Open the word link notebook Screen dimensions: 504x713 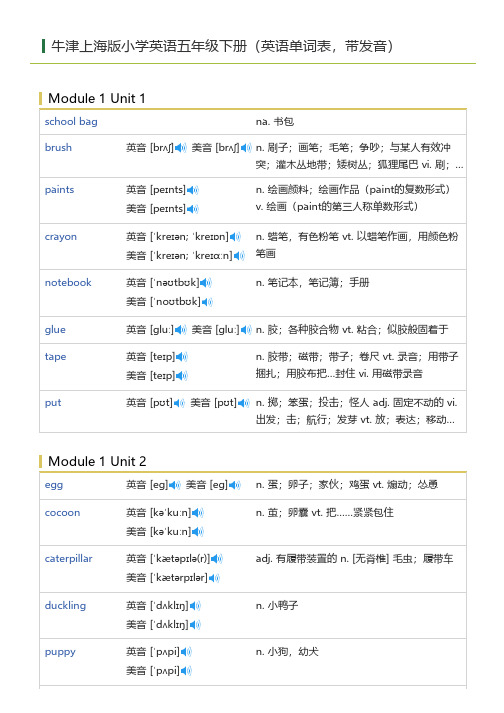point(68,282)
